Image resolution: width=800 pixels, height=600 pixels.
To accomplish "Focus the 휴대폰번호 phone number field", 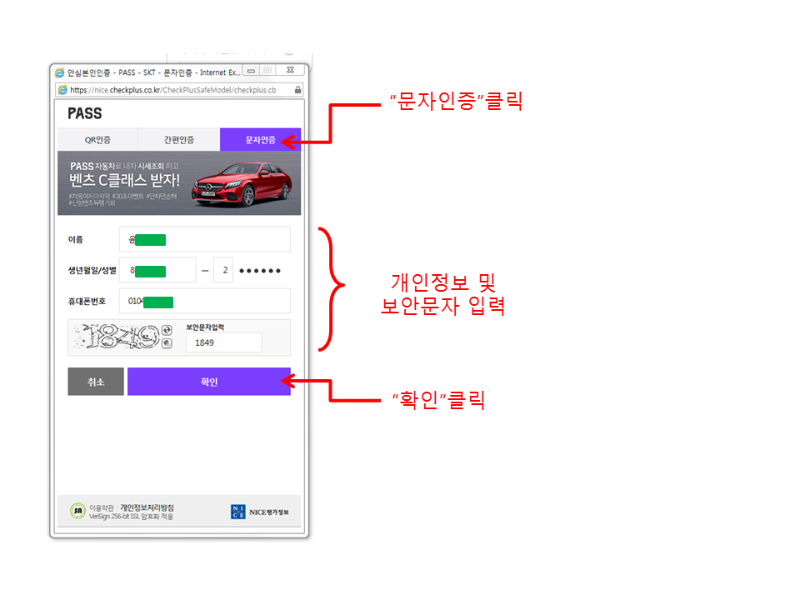I will [205, 301].
